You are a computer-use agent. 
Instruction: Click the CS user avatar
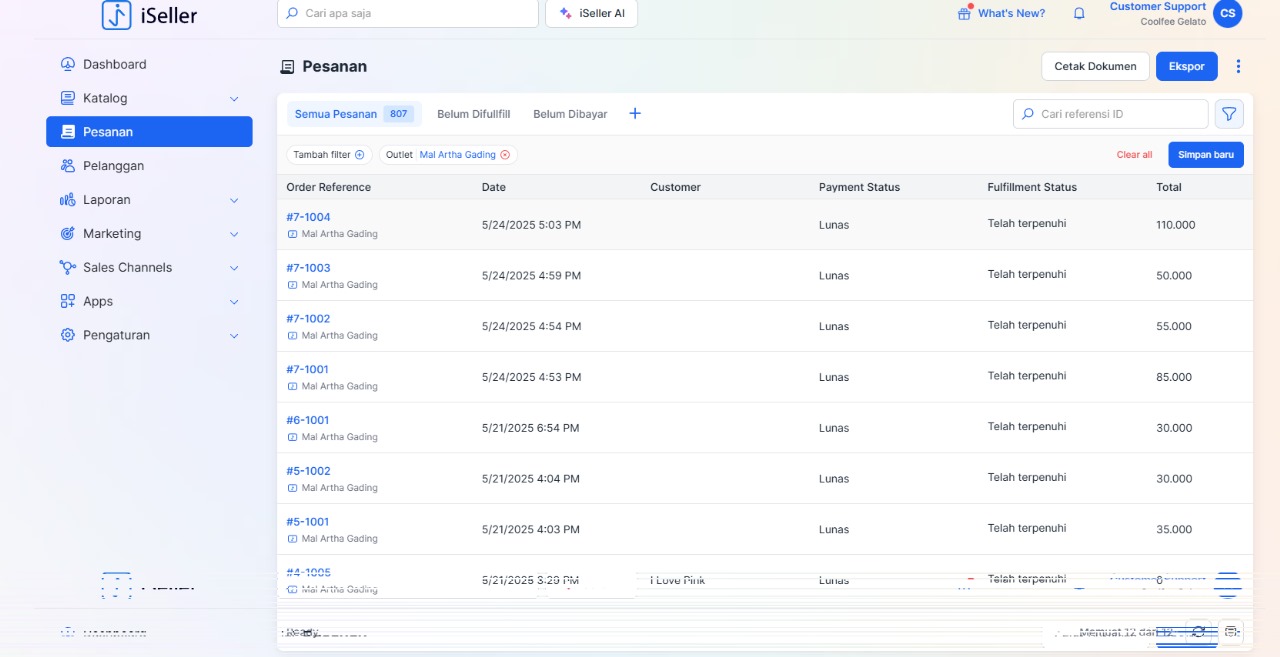[1227, 14]
